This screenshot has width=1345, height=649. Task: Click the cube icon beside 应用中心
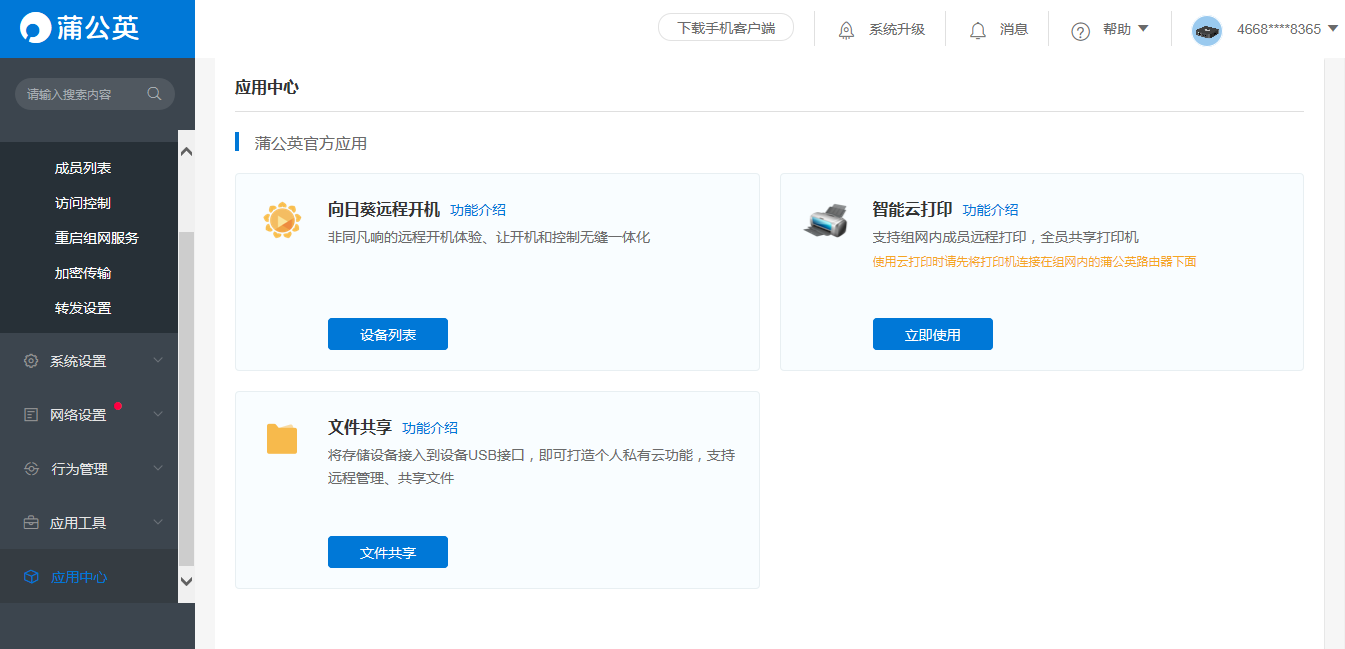pyautogui.click(x=31, y=577)
